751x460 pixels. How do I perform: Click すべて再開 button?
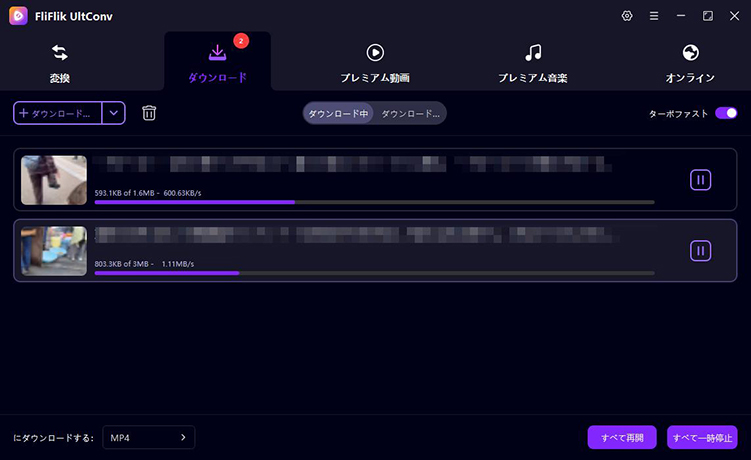pyautogui.click(x=622, y=437)
